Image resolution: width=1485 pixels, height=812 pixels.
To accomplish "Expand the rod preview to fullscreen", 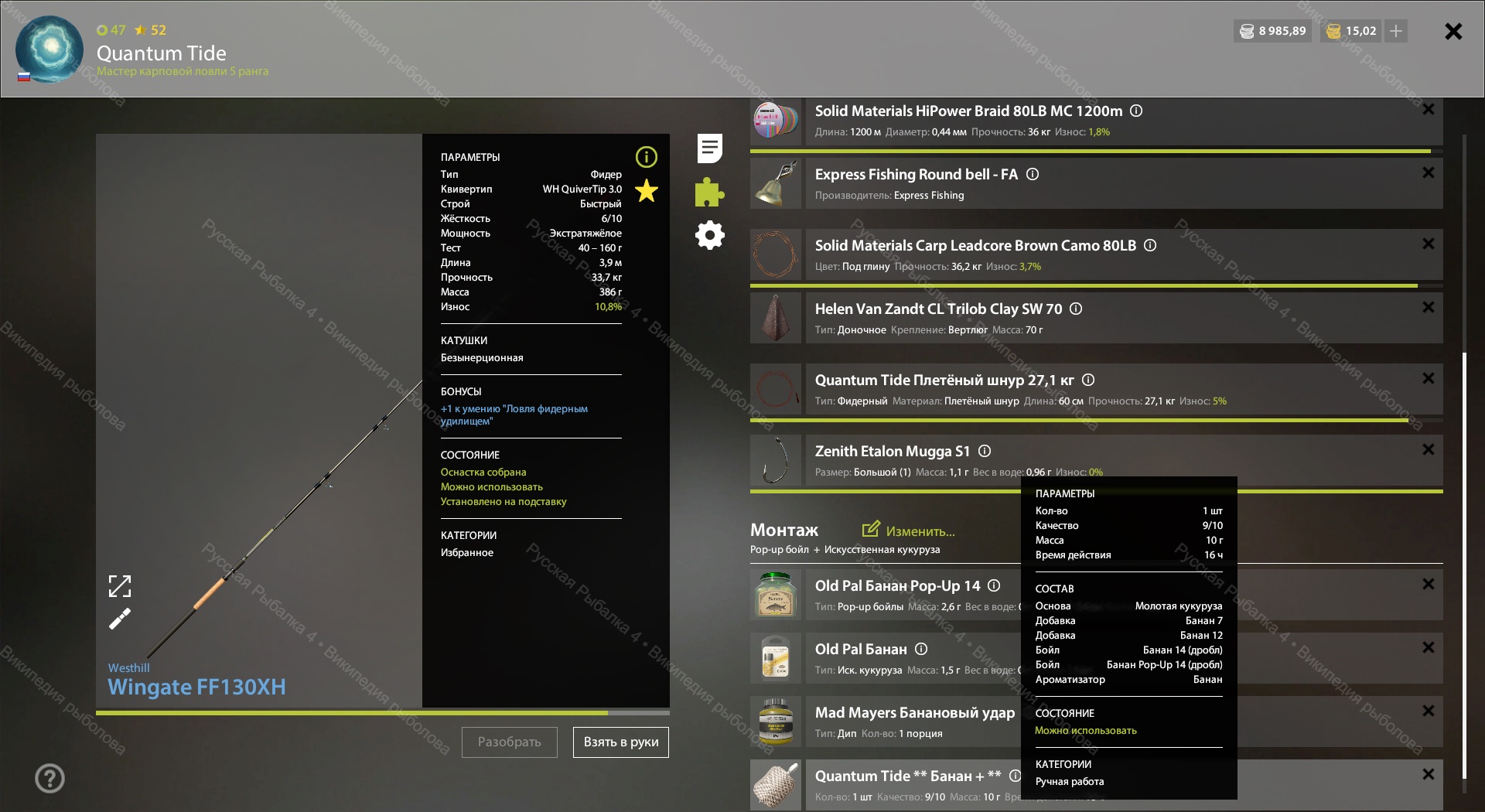I will pos(120,586).
